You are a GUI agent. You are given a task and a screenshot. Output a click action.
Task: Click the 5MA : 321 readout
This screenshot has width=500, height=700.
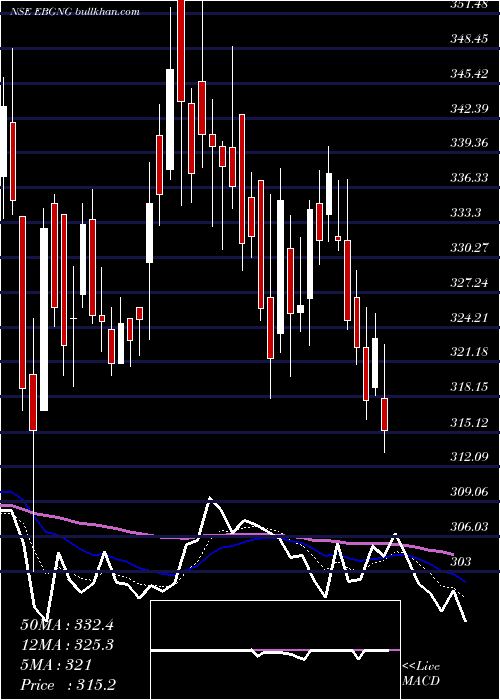[x=56, y=665]
